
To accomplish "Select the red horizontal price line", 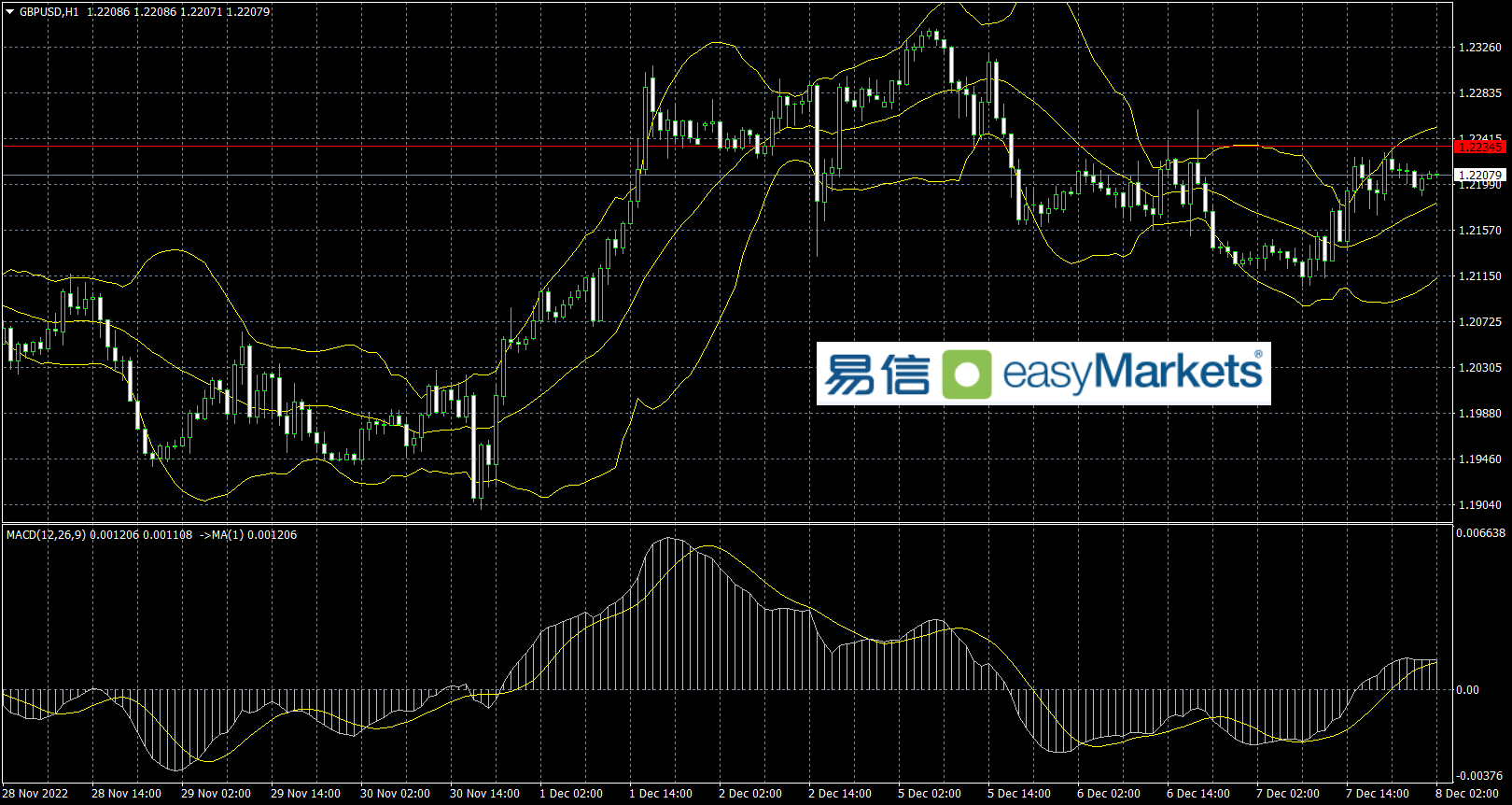I will click(x=727, y=146).
